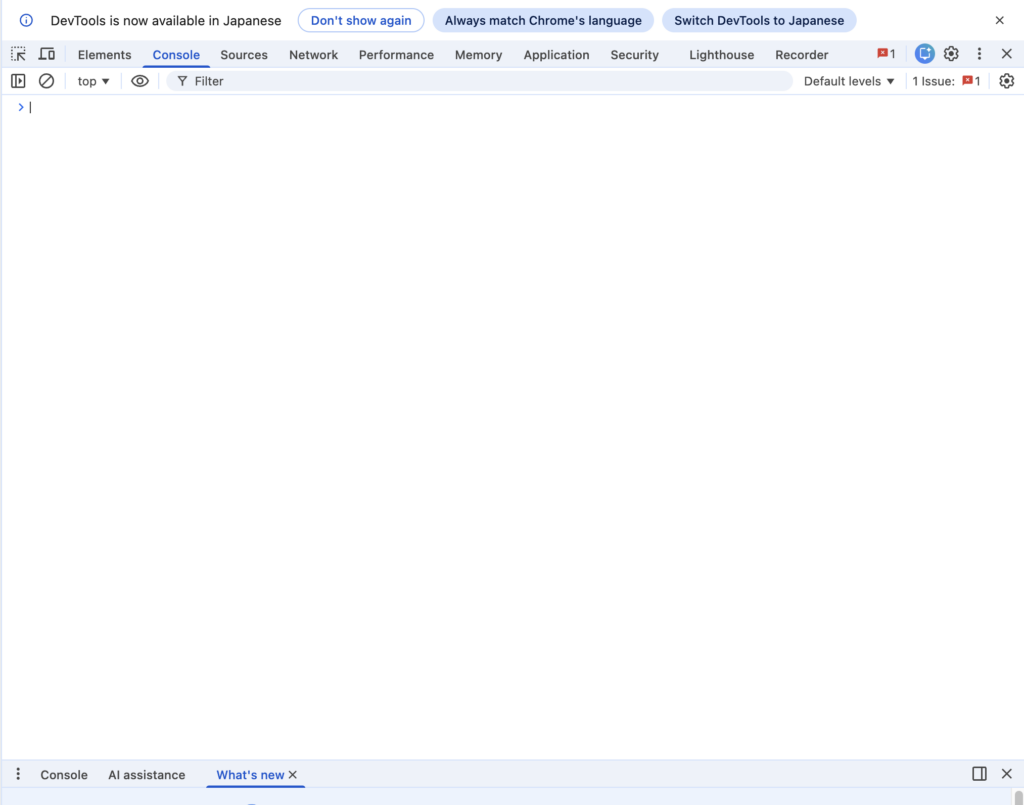Activate the inspect element picker icon
The height and width of the screenshot is (805, 1024).
(18, 54)
